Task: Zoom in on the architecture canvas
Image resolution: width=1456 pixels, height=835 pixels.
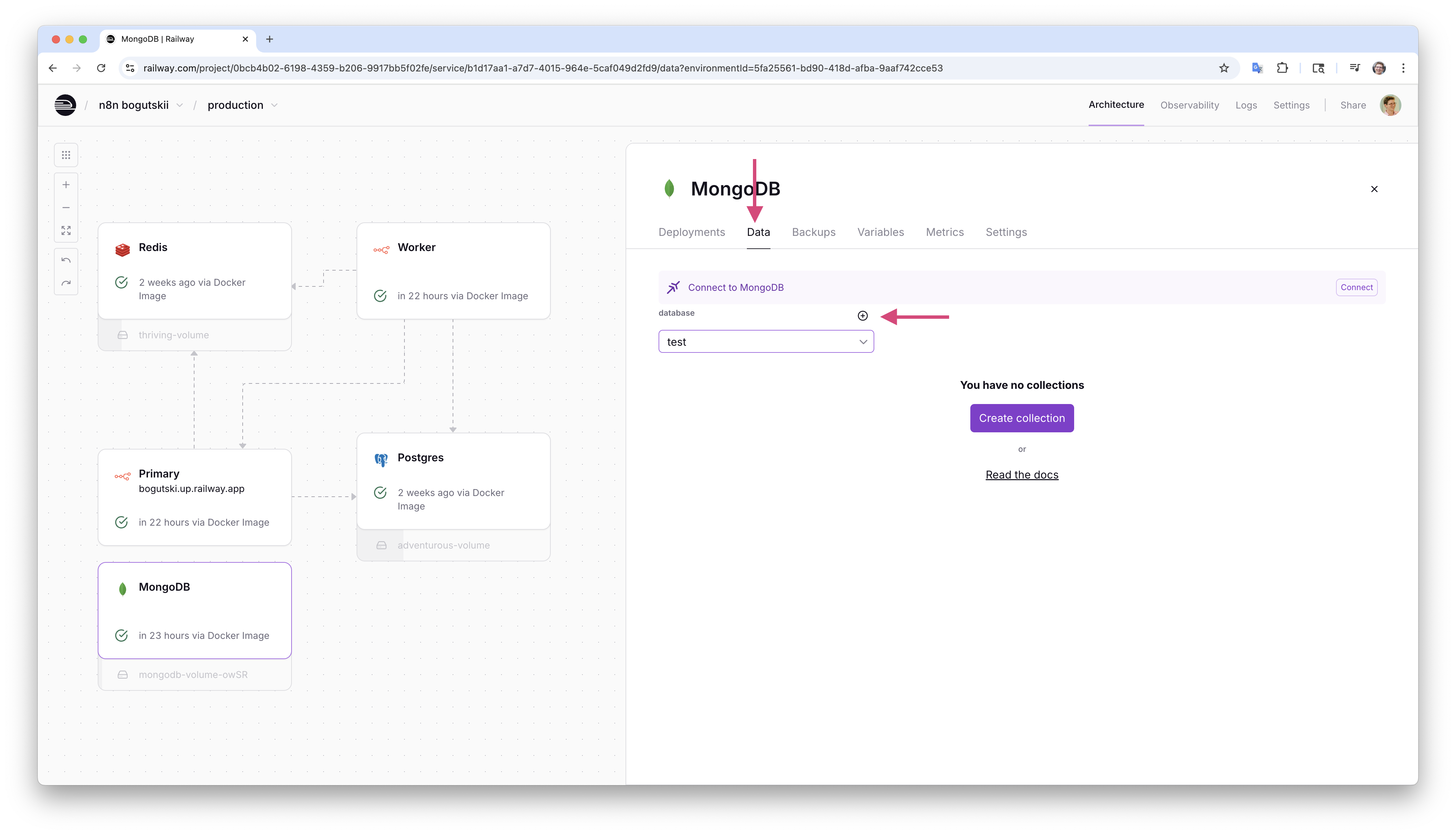Action: [x=66, y=185]
